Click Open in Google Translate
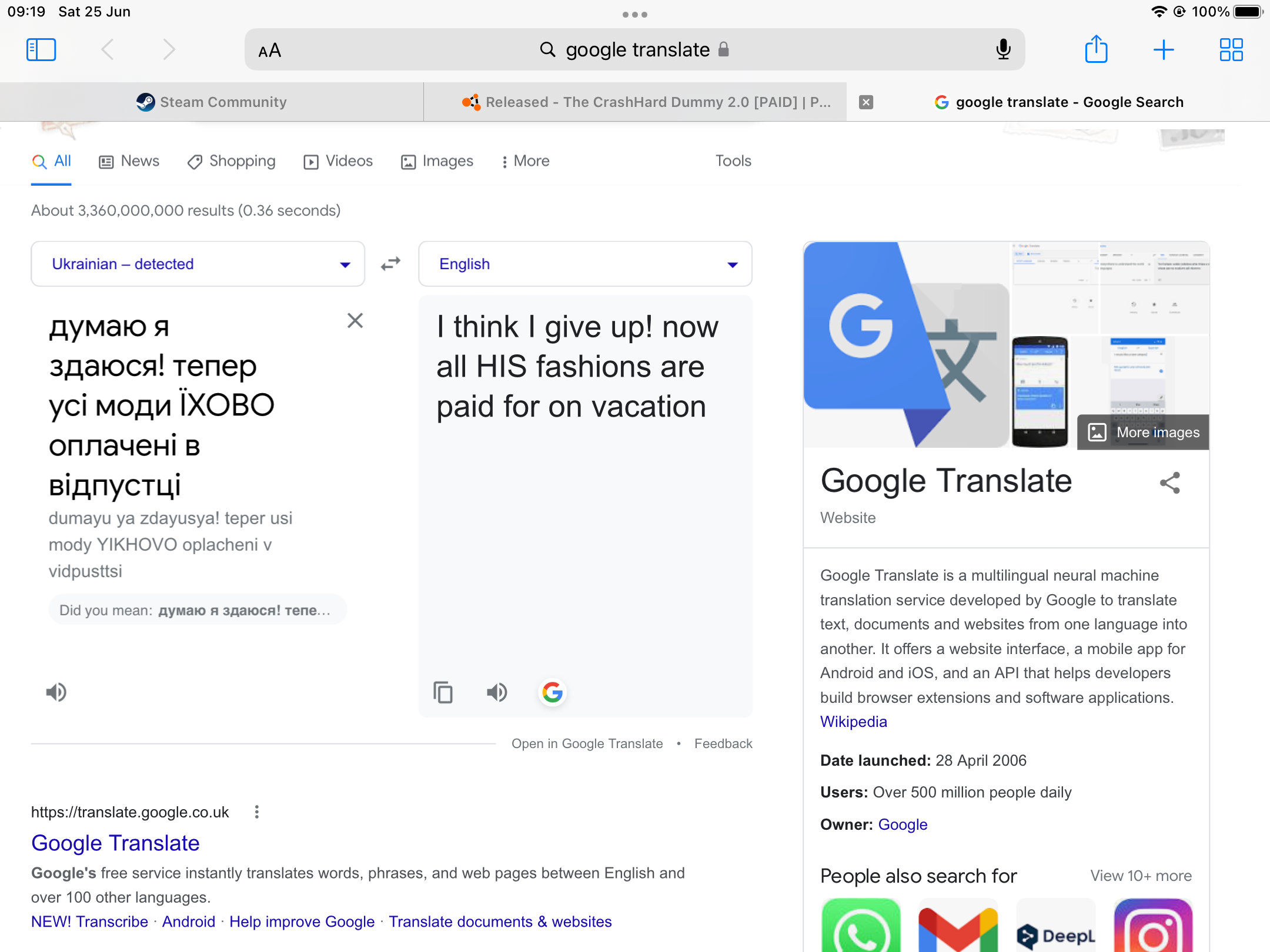This screenshot has height=952, width=1270. click(x=587, y=743)
